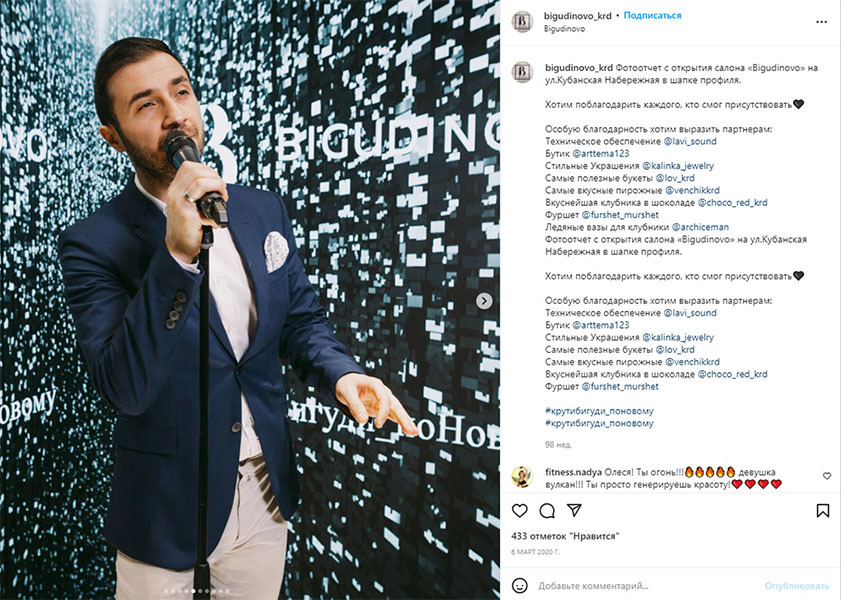Click the Добавьте комментарий input field
The height and width of the screenshot is (600, 841).
pos(646,586)
